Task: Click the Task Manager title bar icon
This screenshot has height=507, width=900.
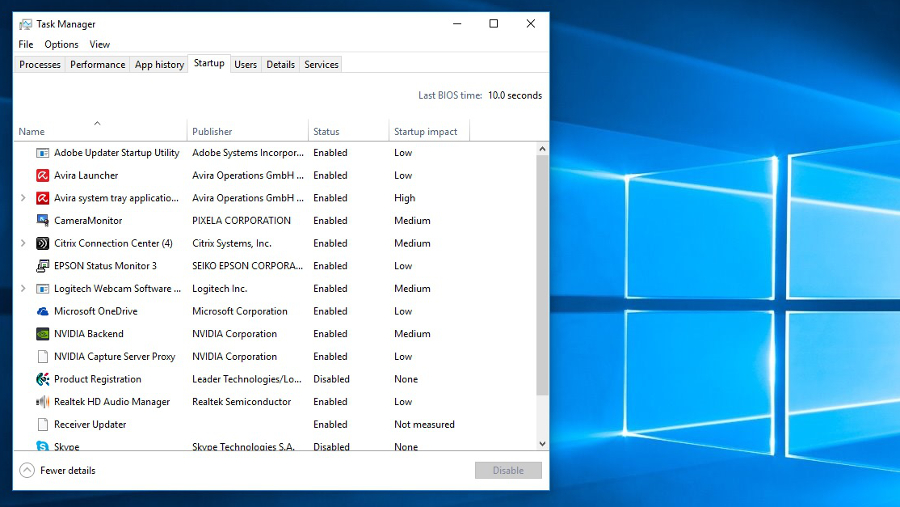Action: pyautogui.click(x=25, y=24)
